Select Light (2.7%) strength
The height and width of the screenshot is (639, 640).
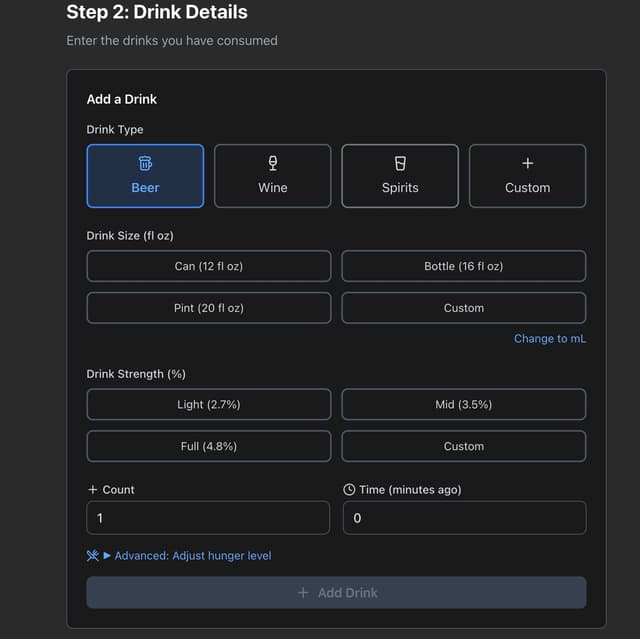209,404
